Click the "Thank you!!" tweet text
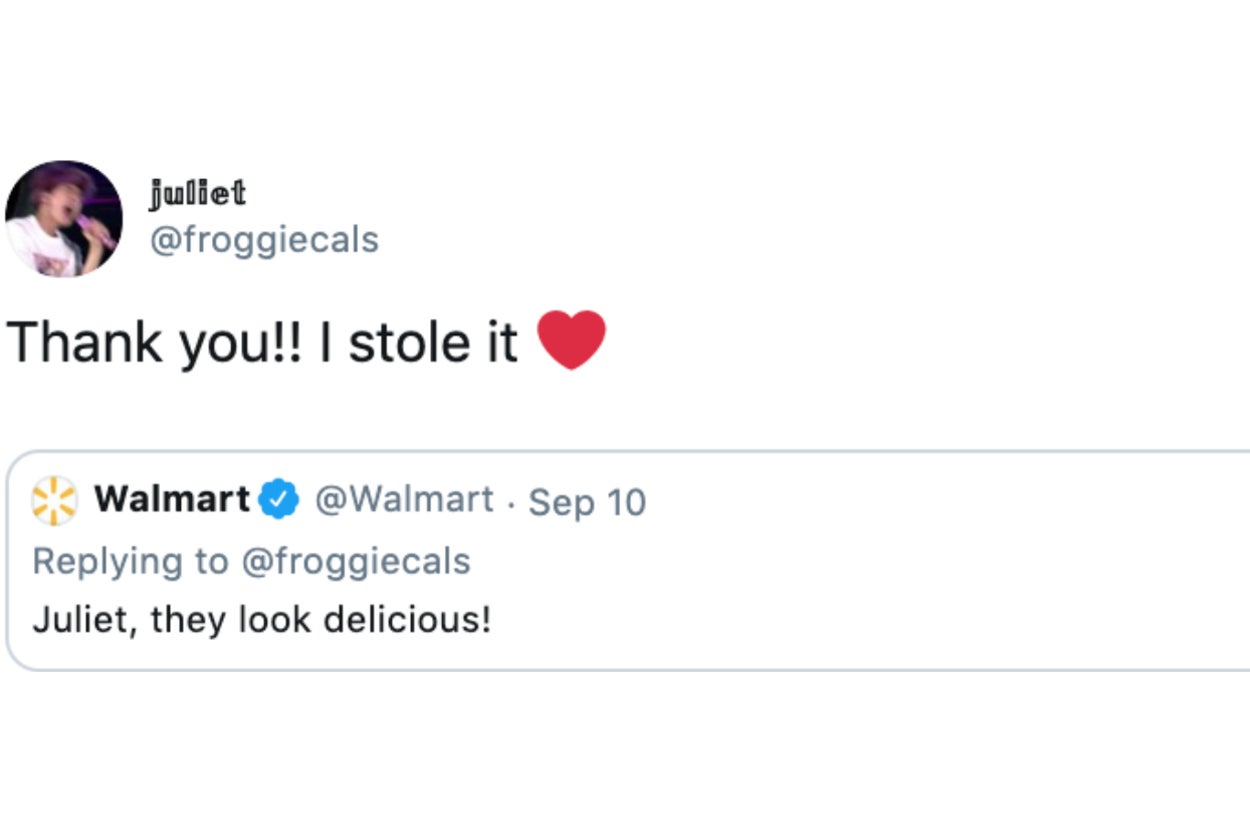Image resolution: width=1250 pixels, height=830 pixels. [154, 342]
